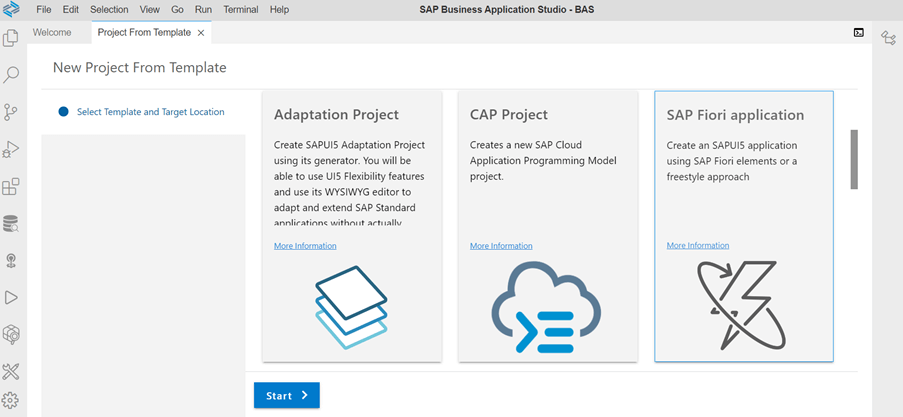Screen dimensions: 903x417
Task: Open the Explorer icon in activity bar
Action: pos(11,38)
